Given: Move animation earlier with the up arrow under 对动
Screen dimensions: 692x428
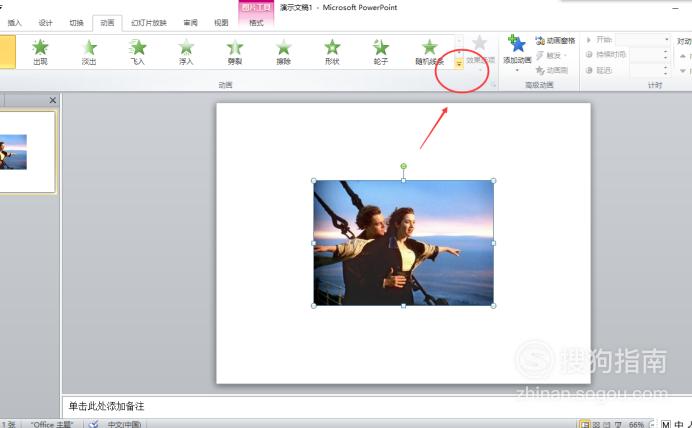Looking at the screenshot, I should pos(683,56).
